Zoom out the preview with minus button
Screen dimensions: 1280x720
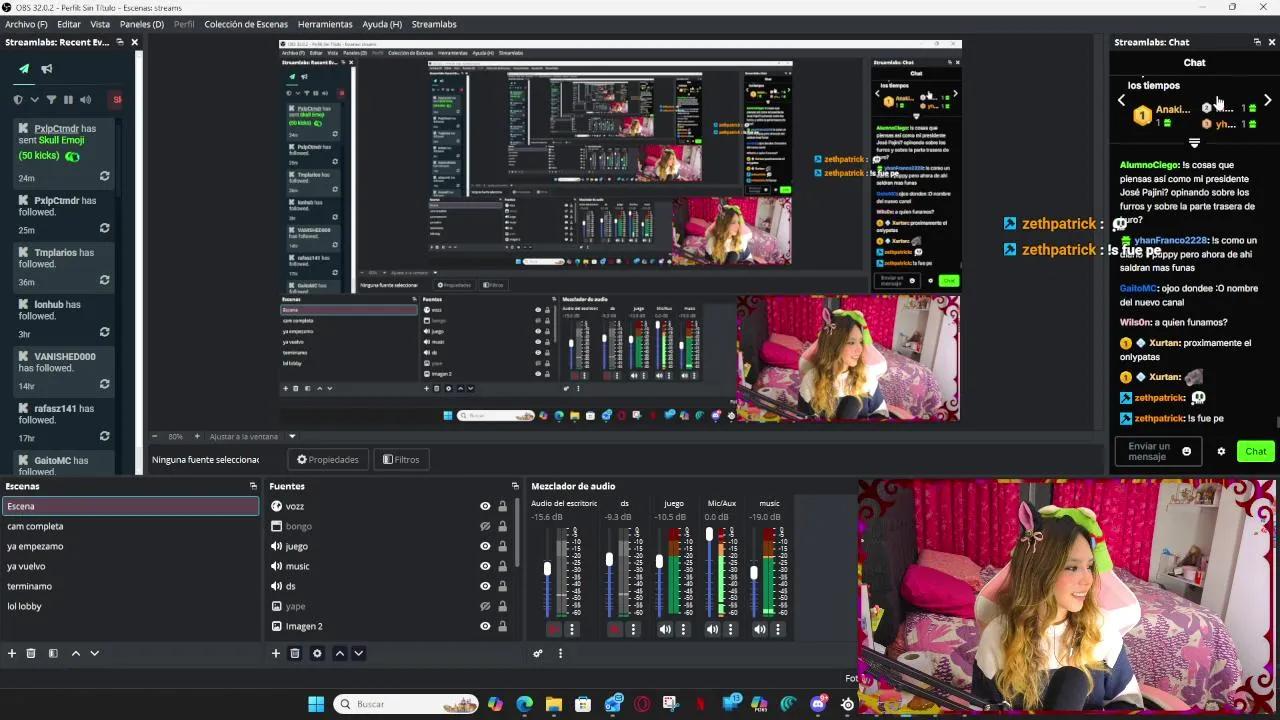(x=154, y=436)
